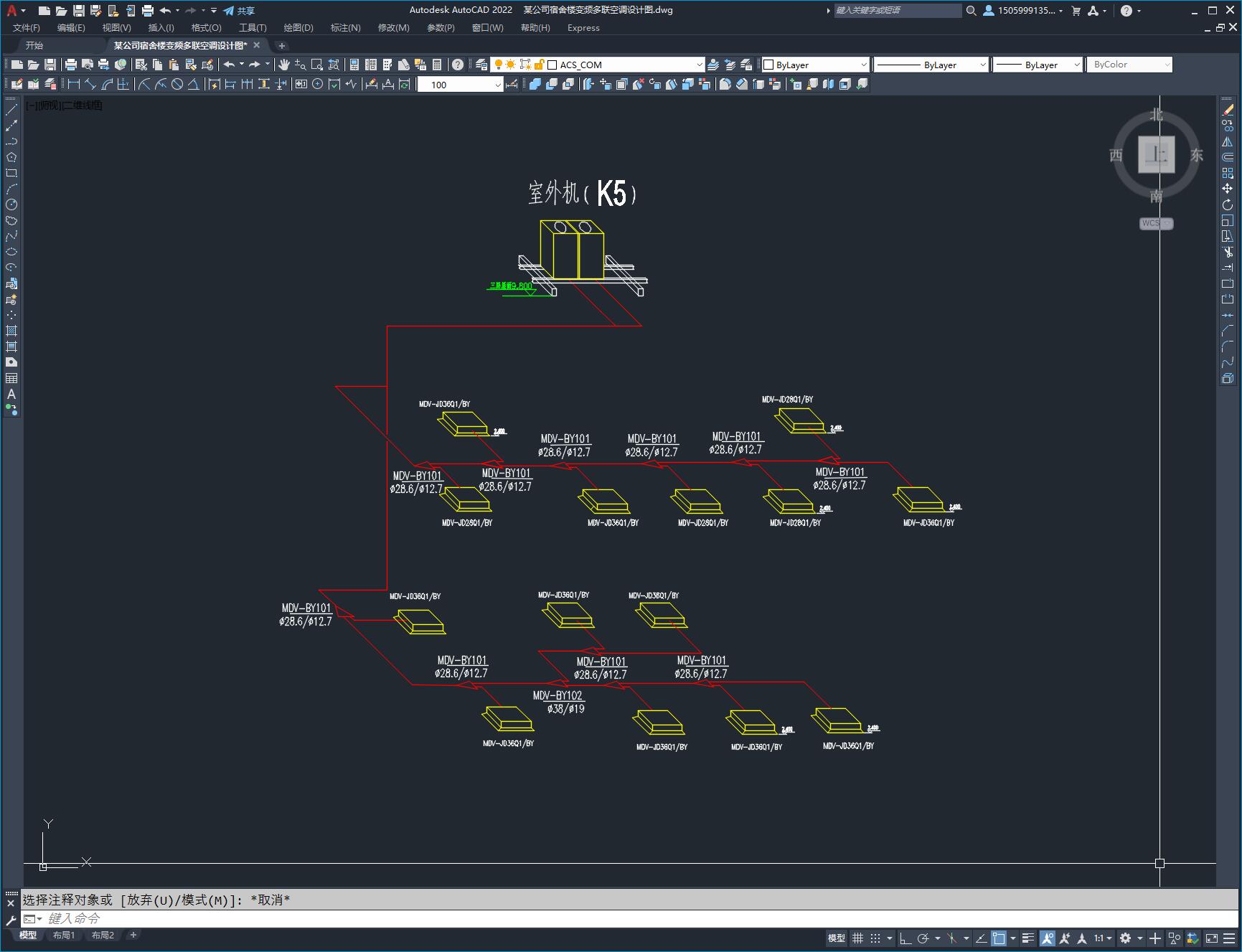Select the Multiline Text tool
This screenshot has width=1242, height=952.
pyautogui.click(x=11, y=394)
